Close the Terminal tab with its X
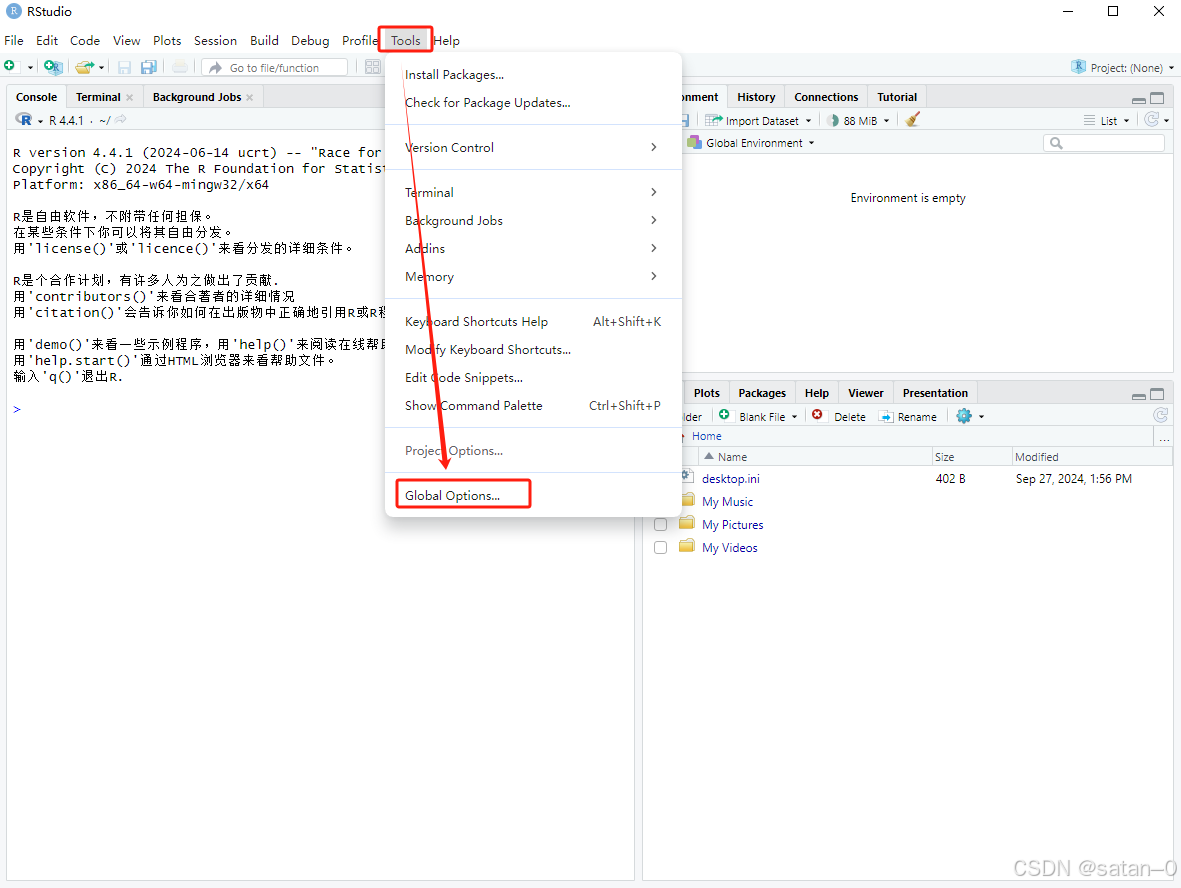1181x888 pixels. tap(130, 97)
